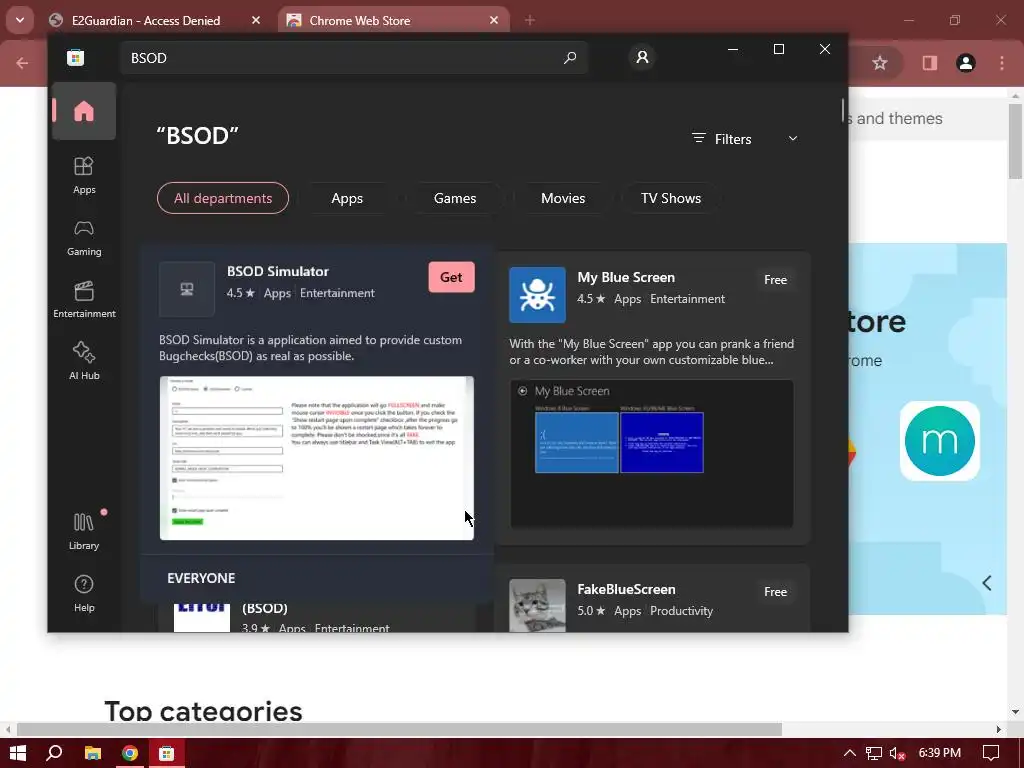Select the All departments filter
Image resolution: width=1024 pixels, height=768 pixels.
[x=223, y=198]
